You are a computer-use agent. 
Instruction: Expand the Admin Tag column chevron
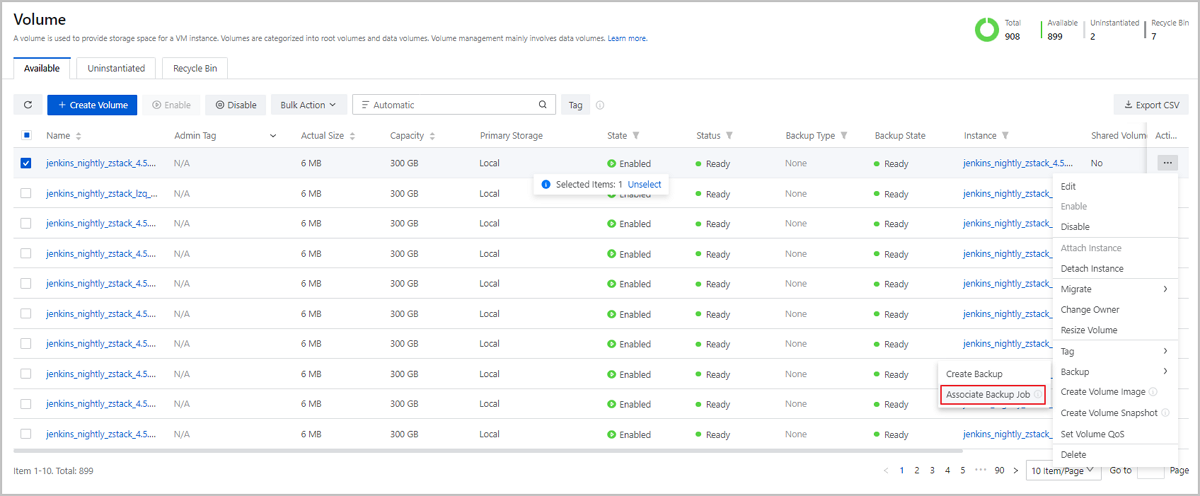point(273,136)
